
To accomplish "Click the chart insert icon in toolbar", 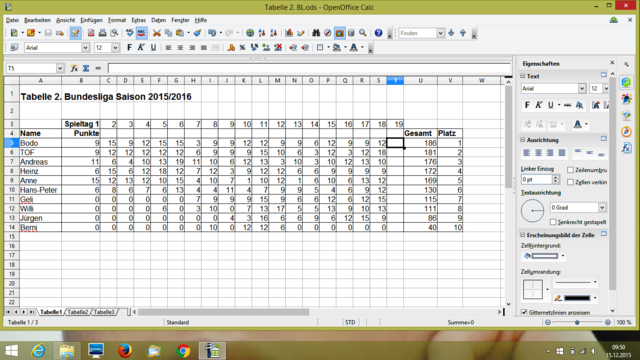I will (x=289, y=33).
